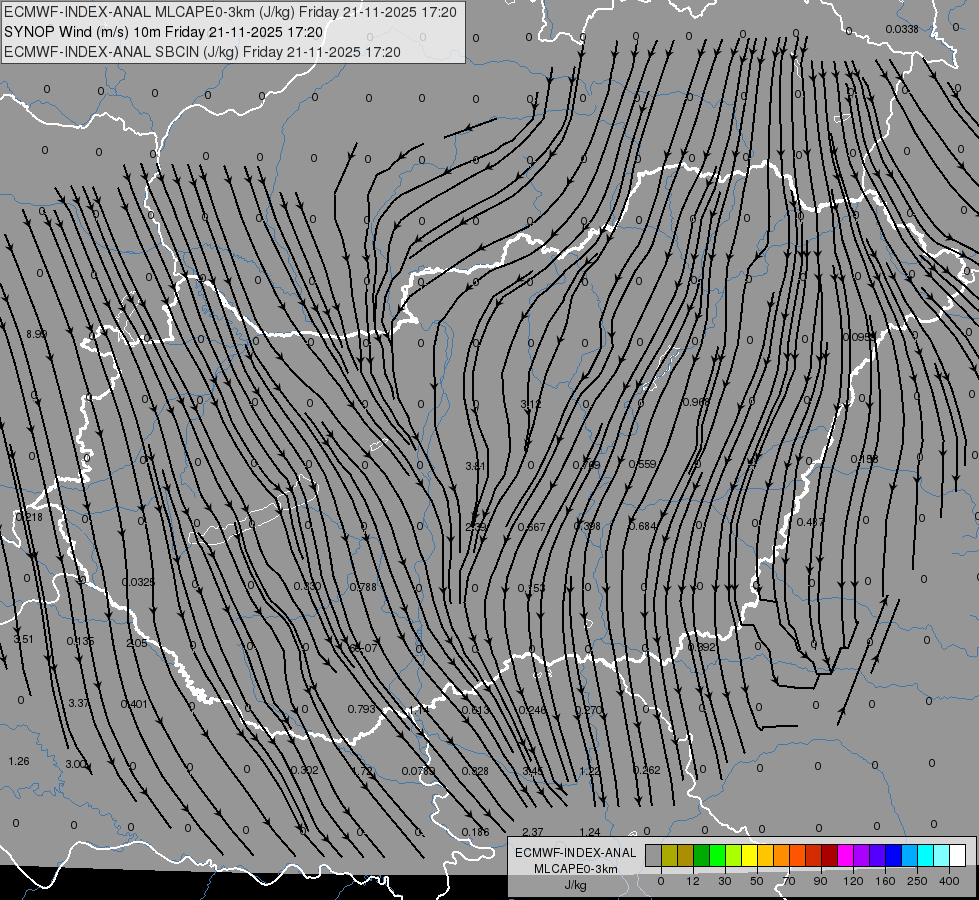Click the MLCAPE0-3km legend label

(576, 869)
